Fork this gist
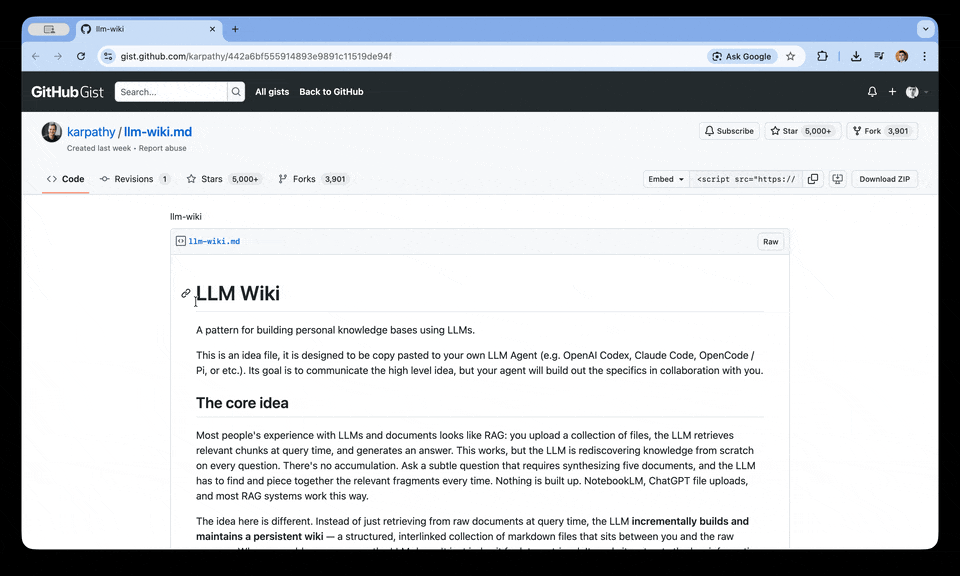Screen dimensions: 960x576 click(866, 131)
